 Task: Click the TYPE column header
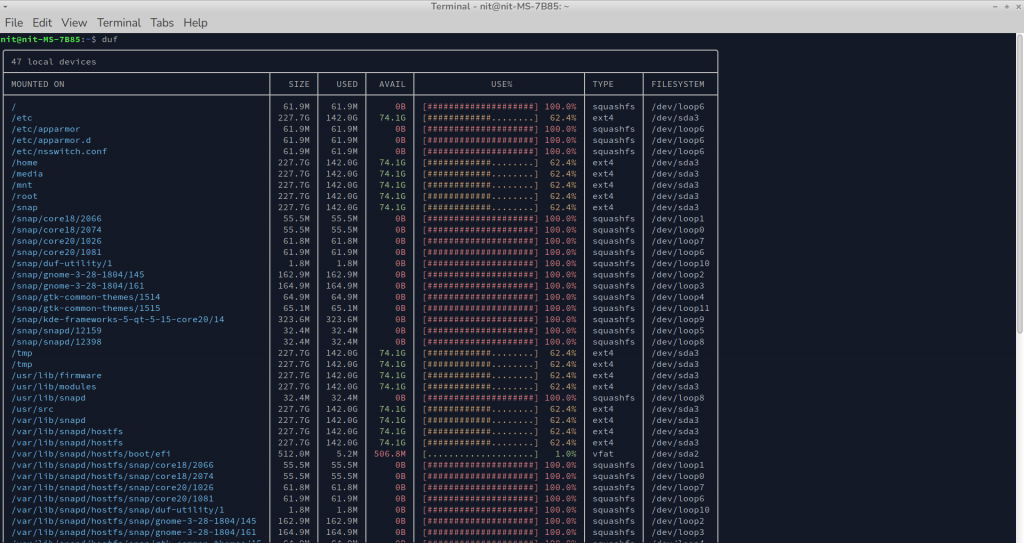pyautogui.click(x=603, y=84)
